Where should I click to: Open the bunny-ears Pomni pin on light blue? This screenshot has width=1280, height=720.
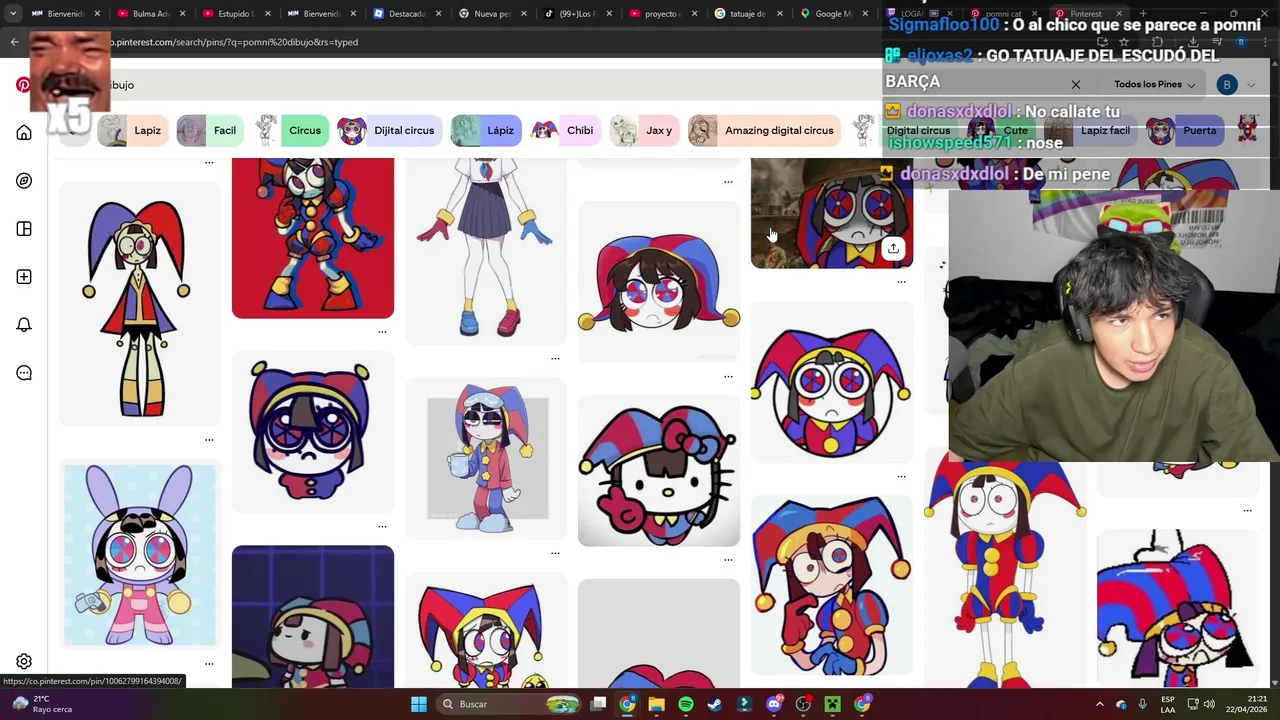(x=140, y=555)
